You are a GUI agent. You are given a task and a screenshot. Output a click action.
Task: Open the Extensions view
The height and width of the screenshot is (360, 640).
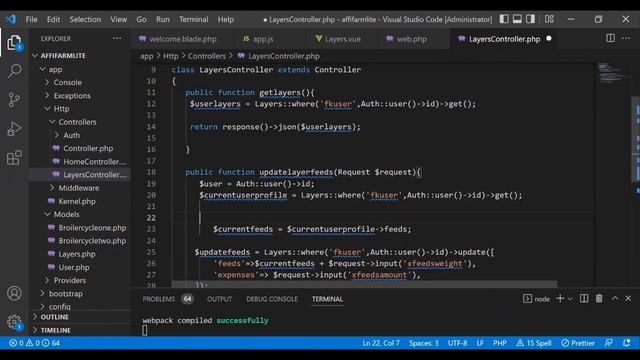click(x=14, y=158)
